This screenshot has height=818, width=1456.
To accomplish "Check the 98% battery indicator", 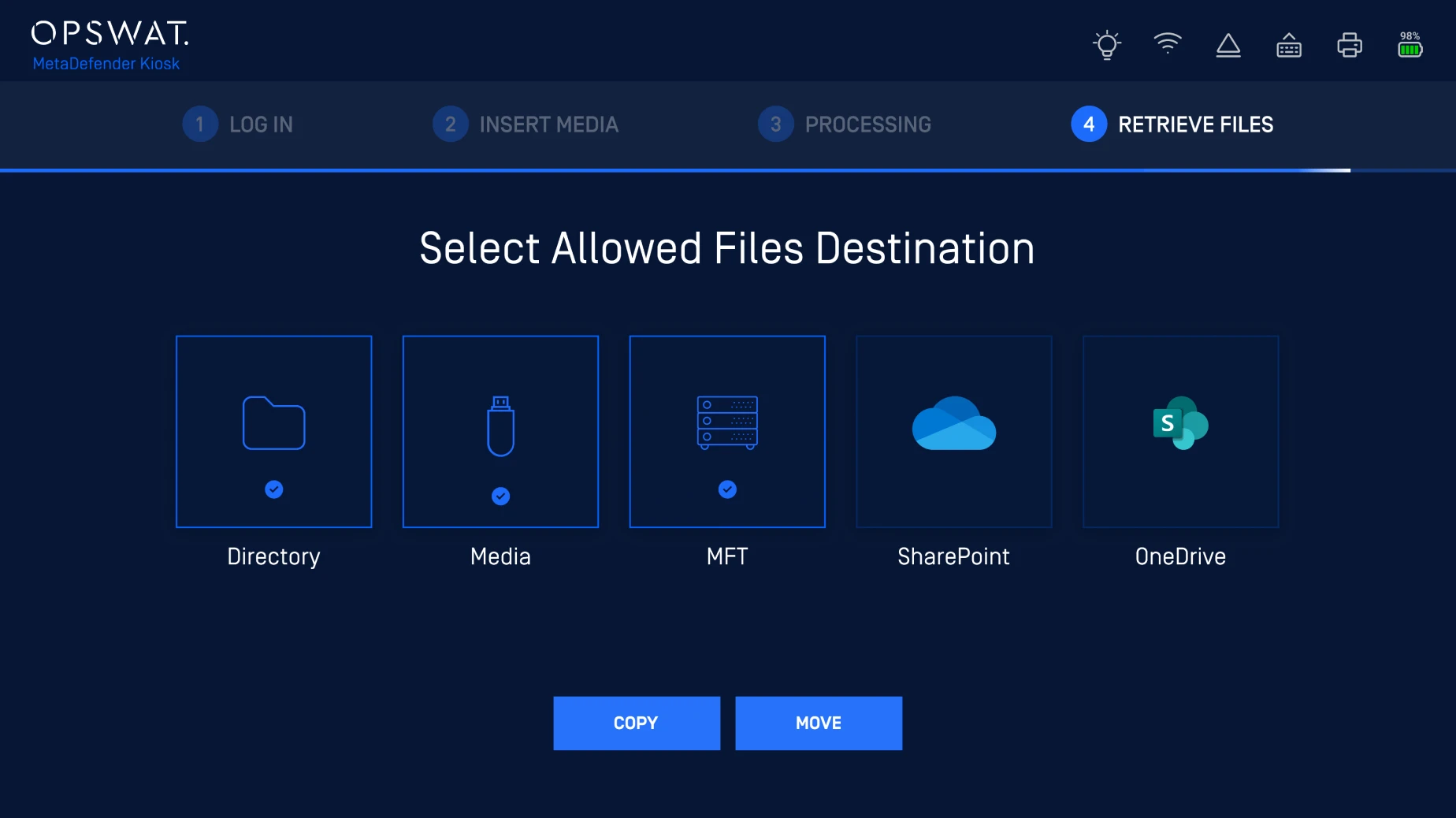I will [1410, 45].
